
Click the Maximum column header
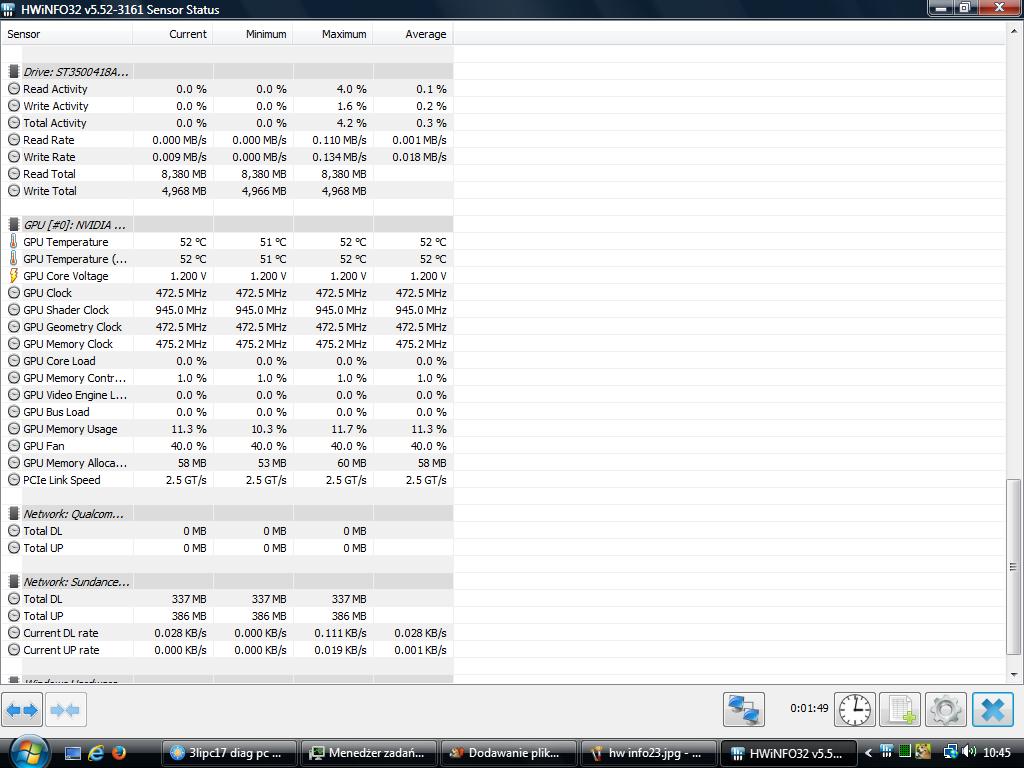[333, 34]
